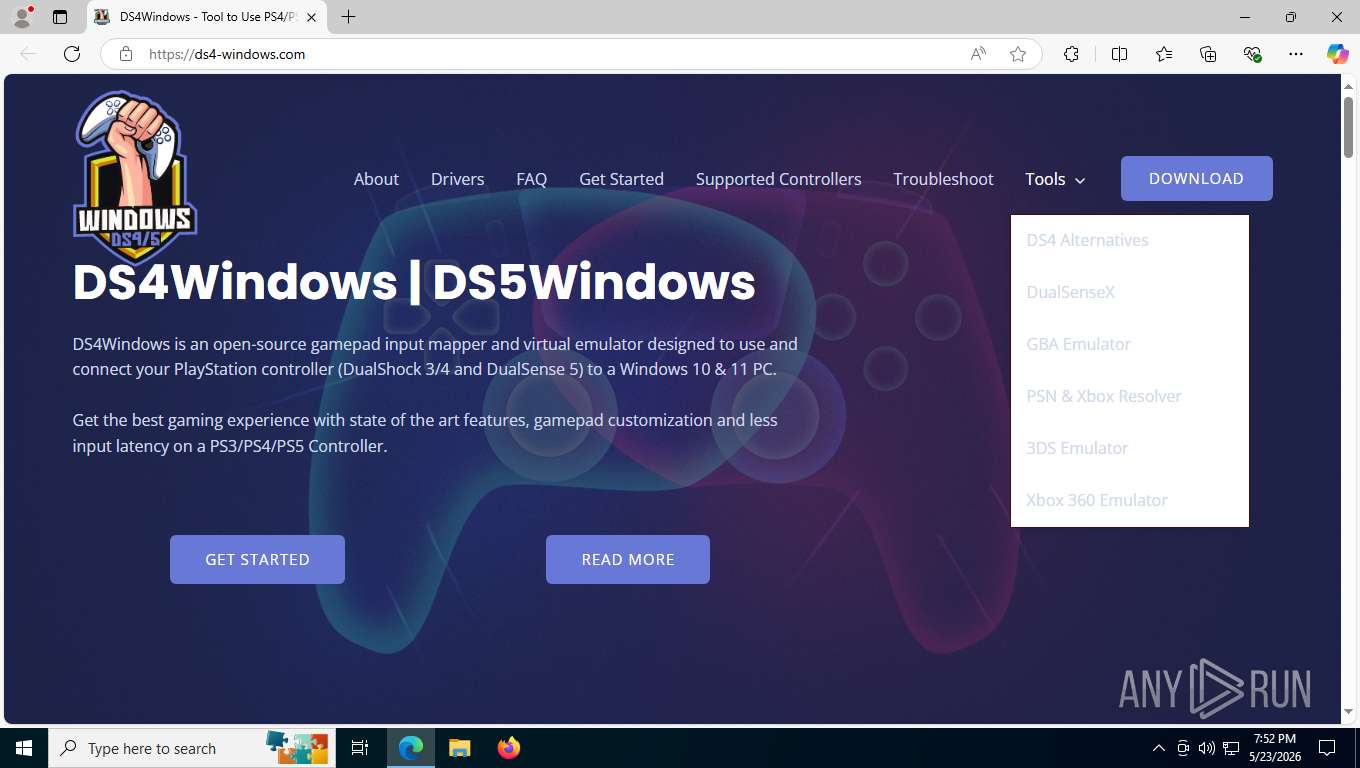Viewport: 1360px width, 768px height.
Task: Refresh the page with reload icon
Action: (72, 54)
